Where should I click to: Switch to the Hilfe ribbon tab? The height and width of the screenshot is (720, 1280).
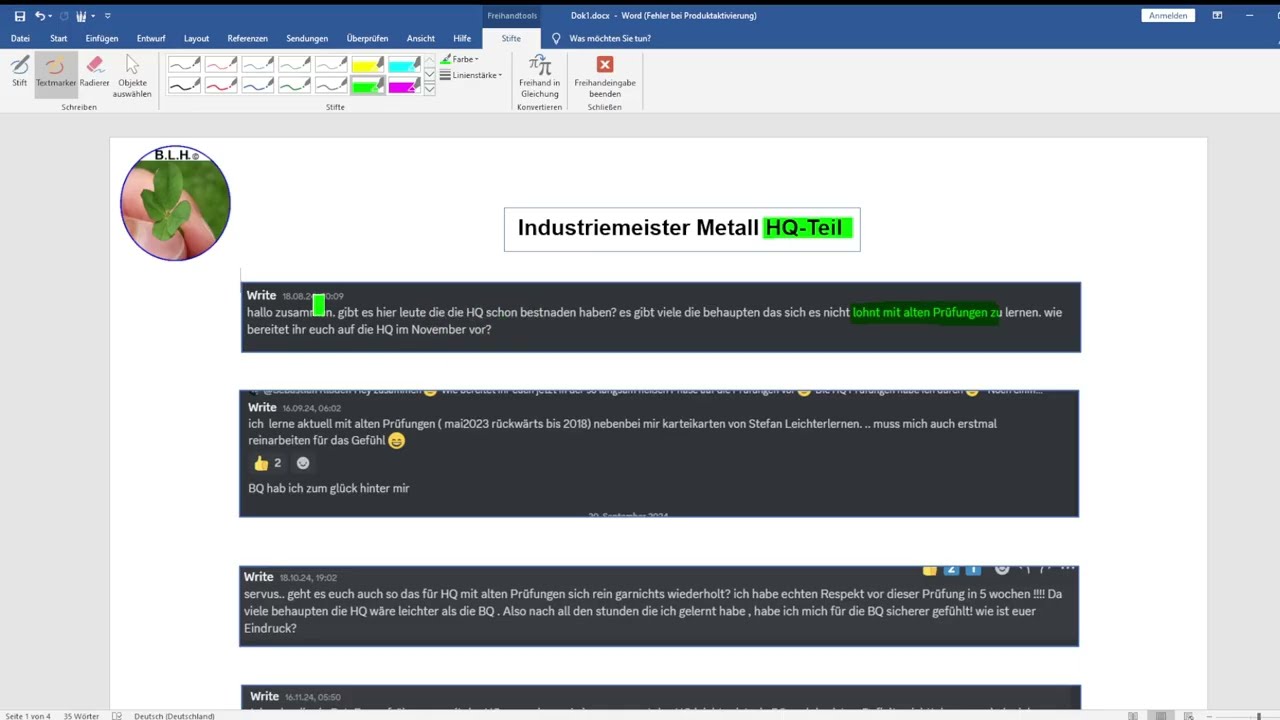point(462,38)
